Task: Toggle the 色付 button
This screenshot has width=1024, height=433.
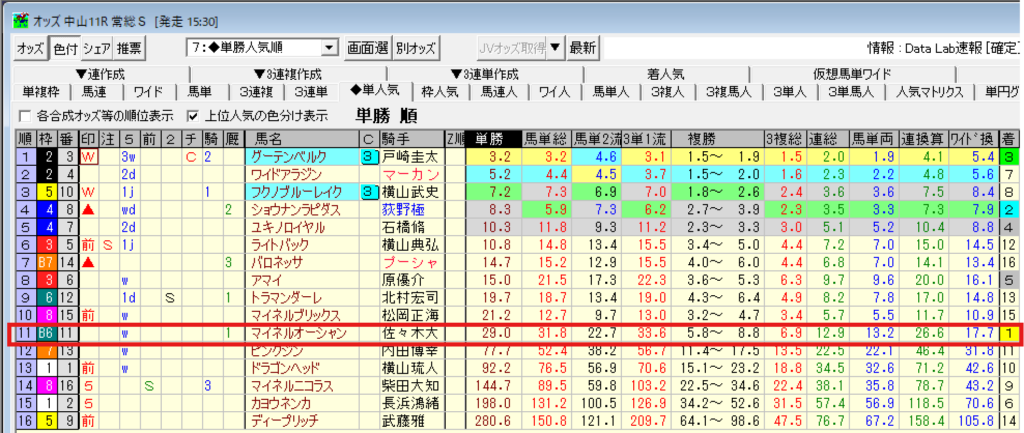Action: (x=64, y=47)
